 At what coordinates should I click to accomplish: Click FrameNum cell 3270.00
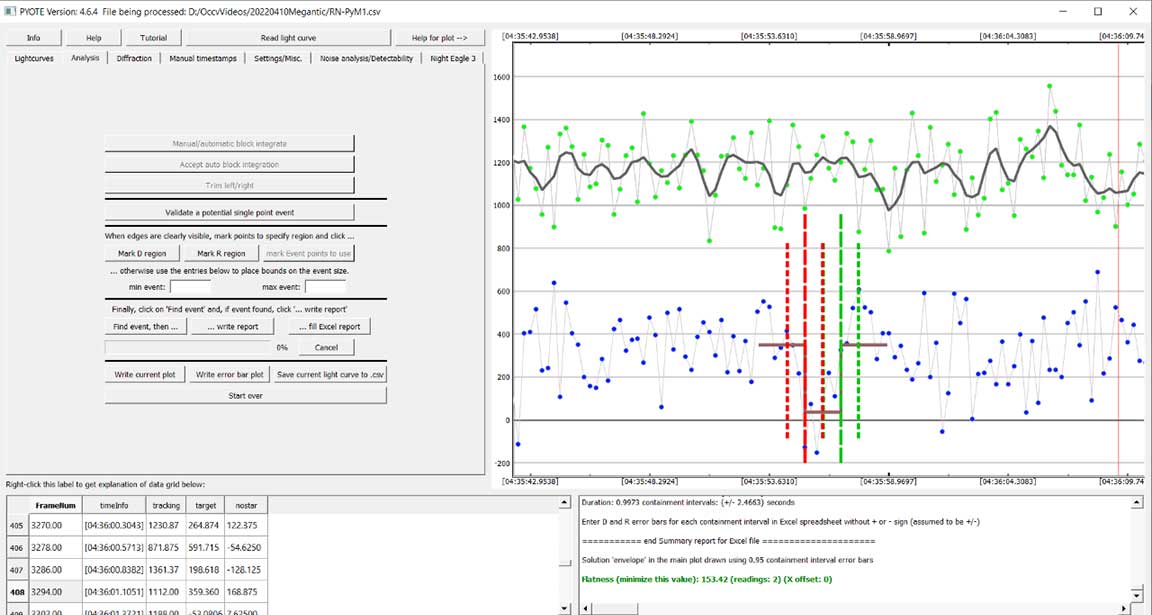tap(54, 526)
